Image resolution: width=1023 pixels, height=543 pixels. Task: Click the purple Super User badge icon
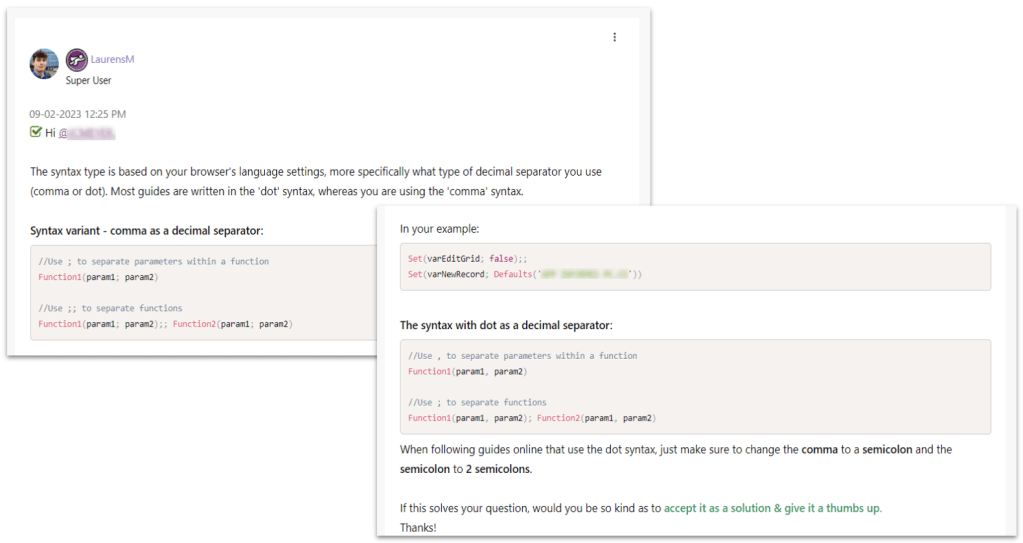point(76,60)
